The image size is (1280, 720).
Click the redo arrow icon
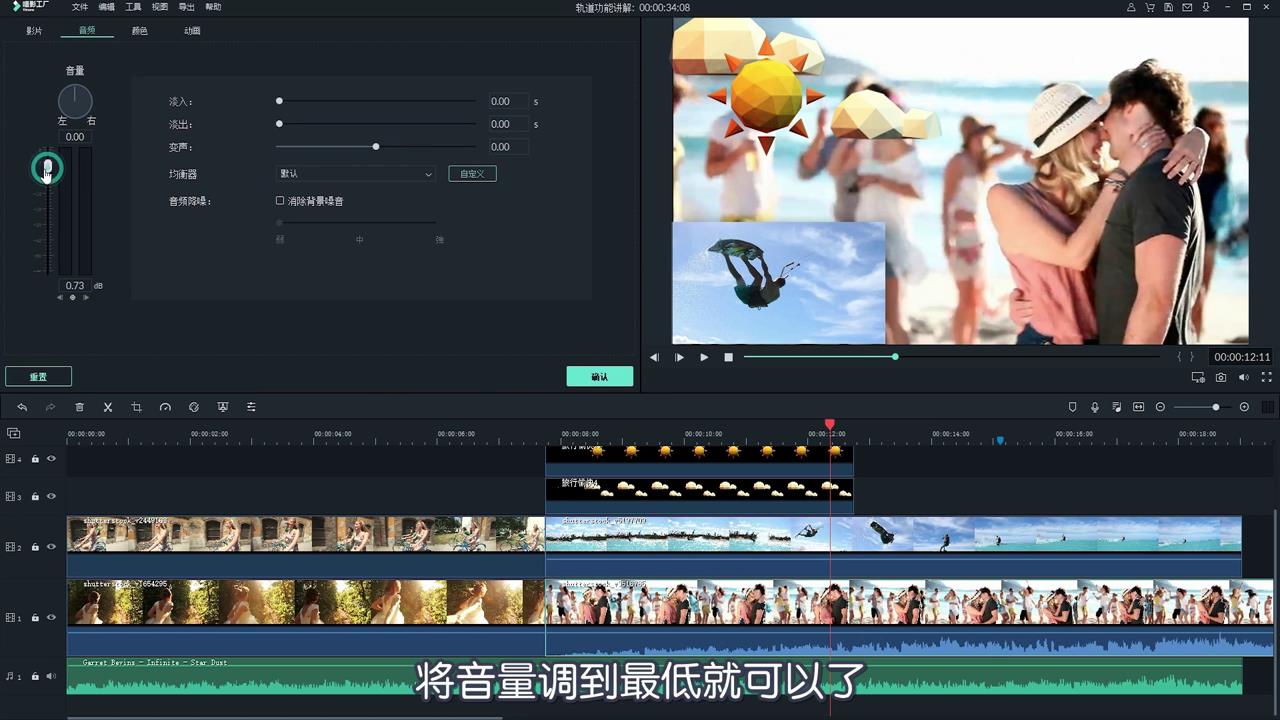click(50, 407)
